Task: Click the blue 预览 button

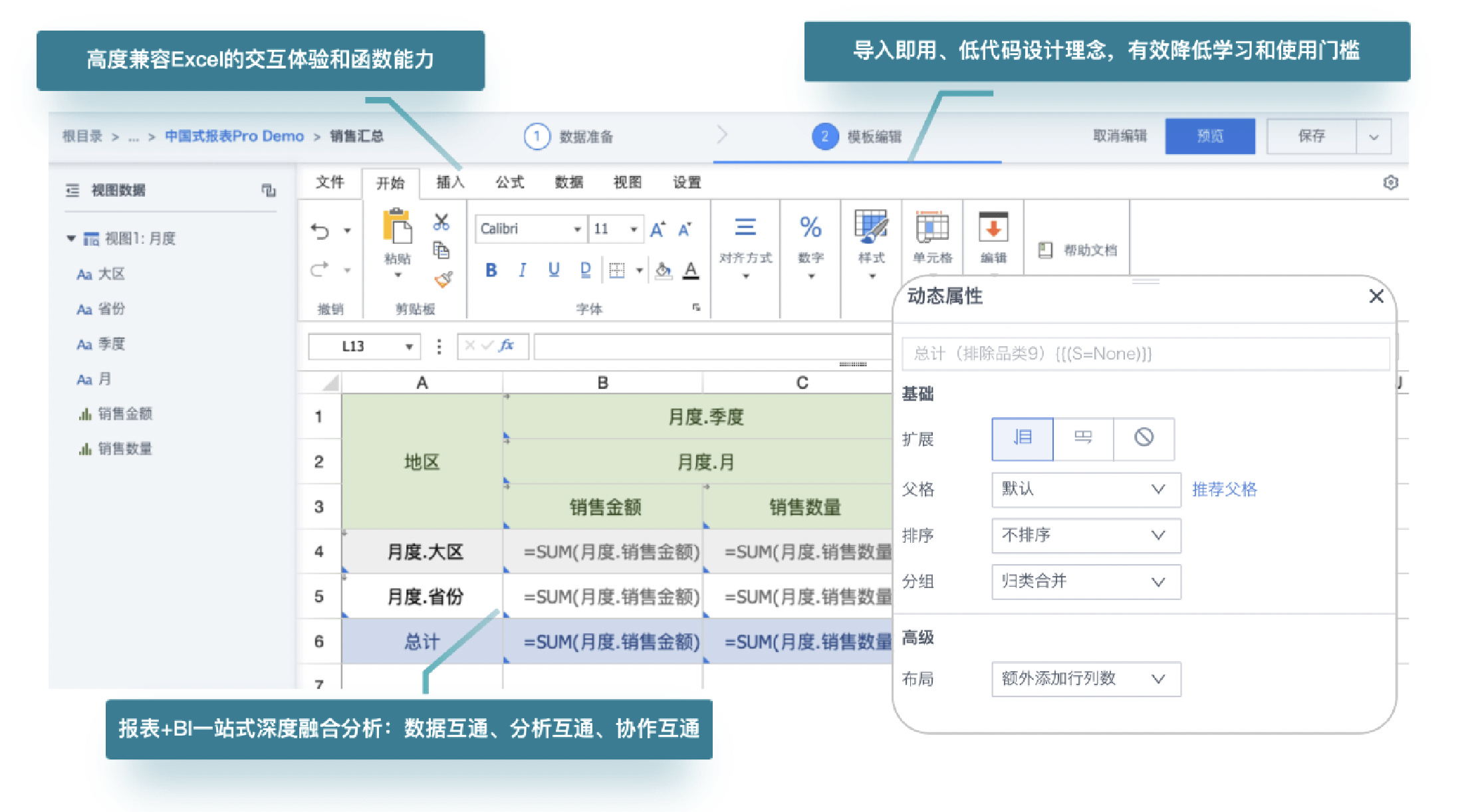Action: [x=1209, y=136]
